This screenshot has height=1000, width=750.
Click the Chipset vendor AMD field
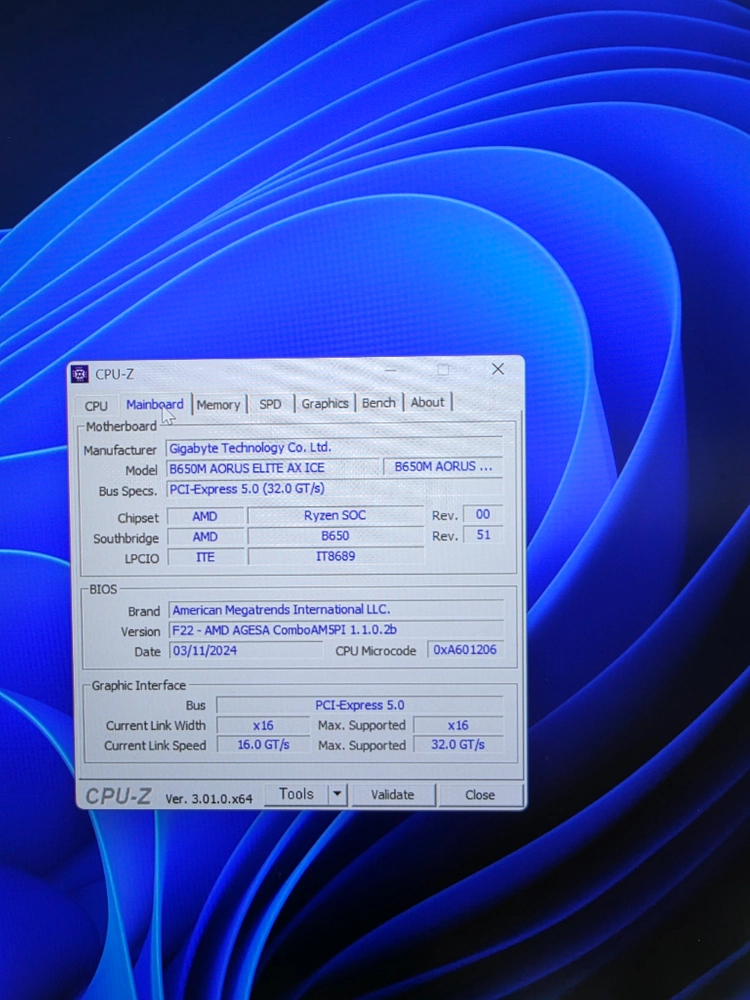[205, 516]
